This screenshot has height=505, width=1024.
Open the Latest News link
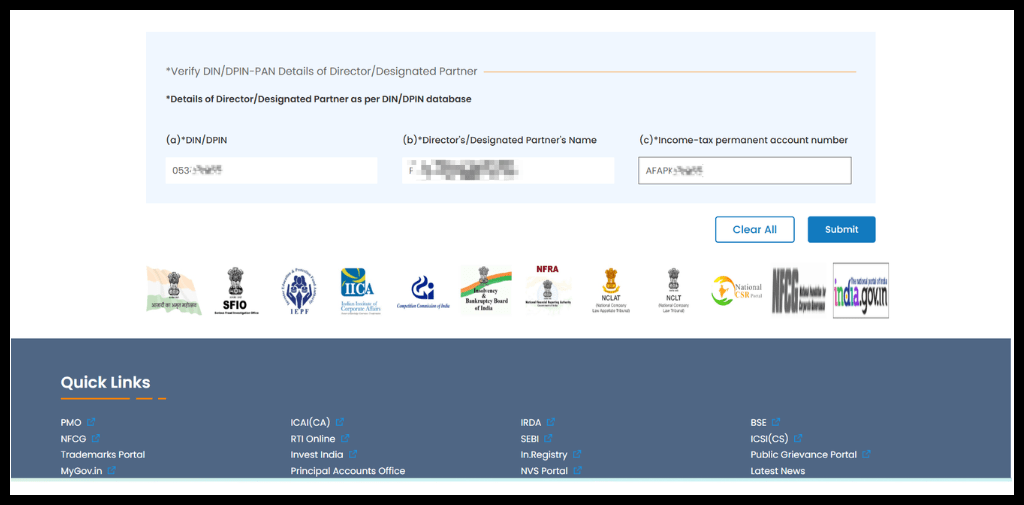pyautogui.click(x=778, y=471)
